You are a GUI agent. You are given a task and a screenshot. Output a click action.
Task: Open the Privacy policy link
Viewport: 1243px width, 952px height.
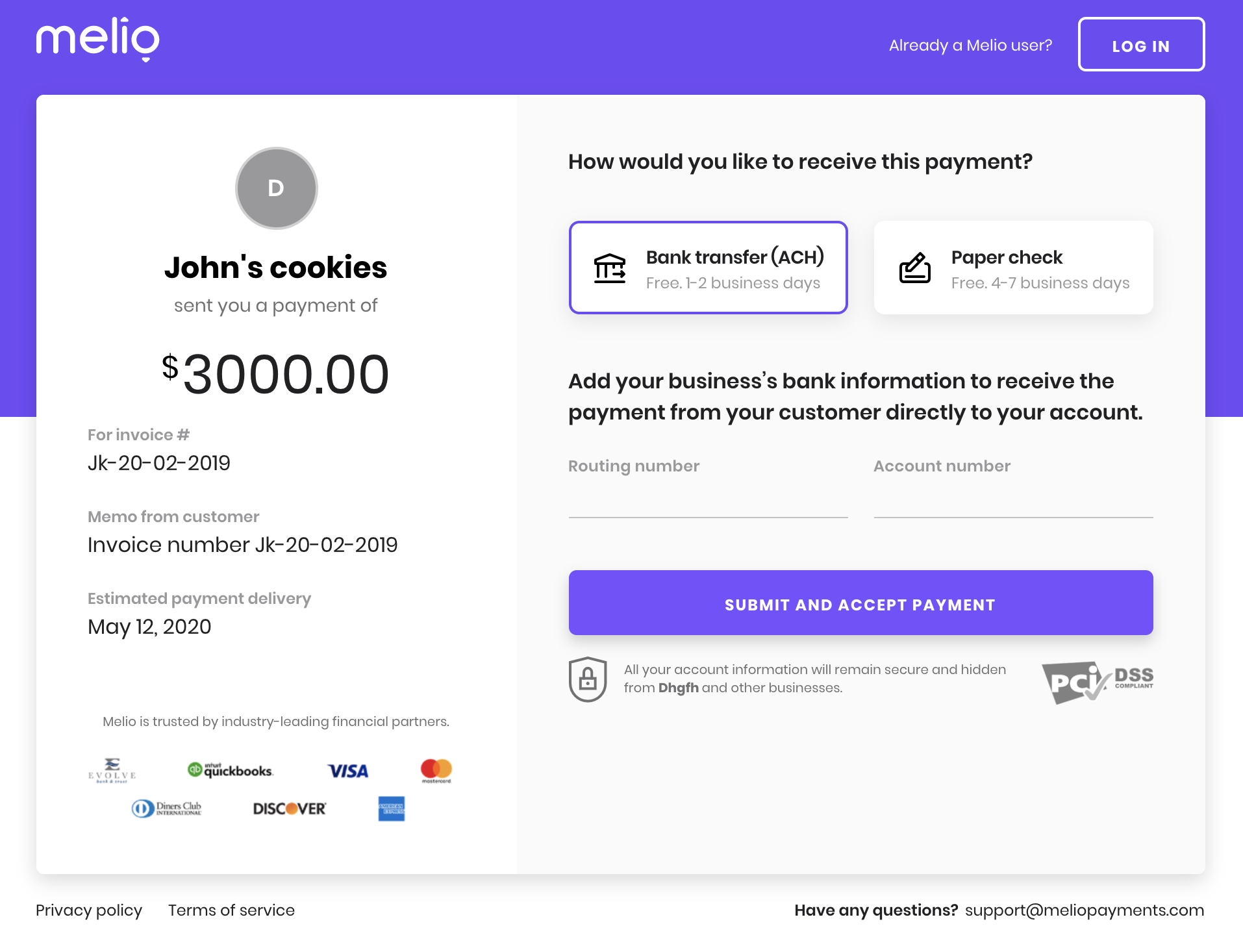pyautogui.click(x=89, y=910)
